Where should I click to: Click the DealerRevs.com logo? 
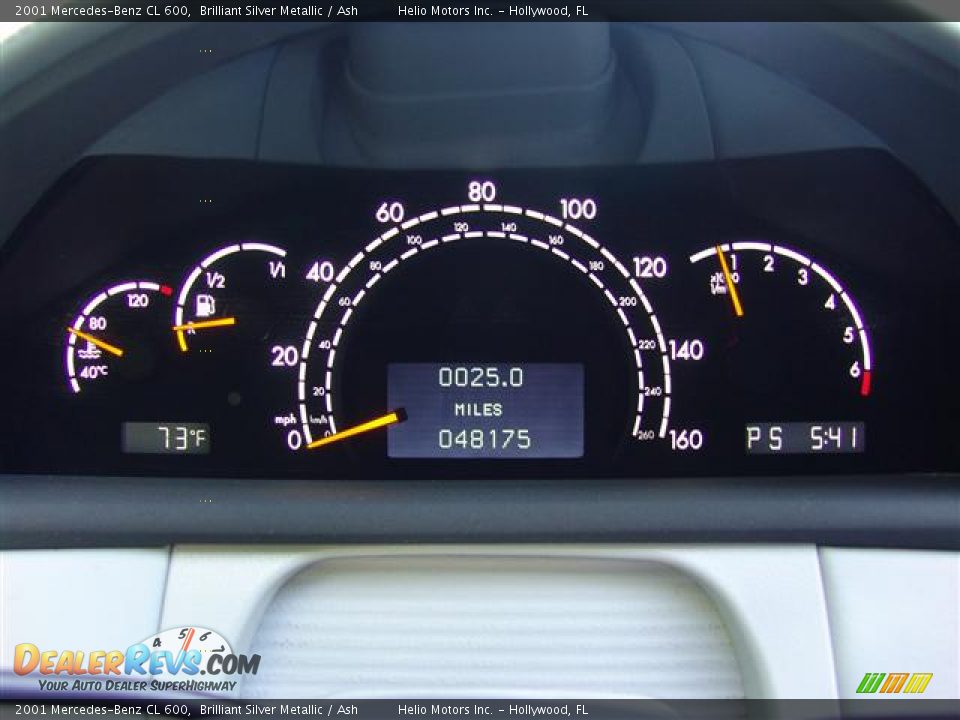(x=136, y=660)
